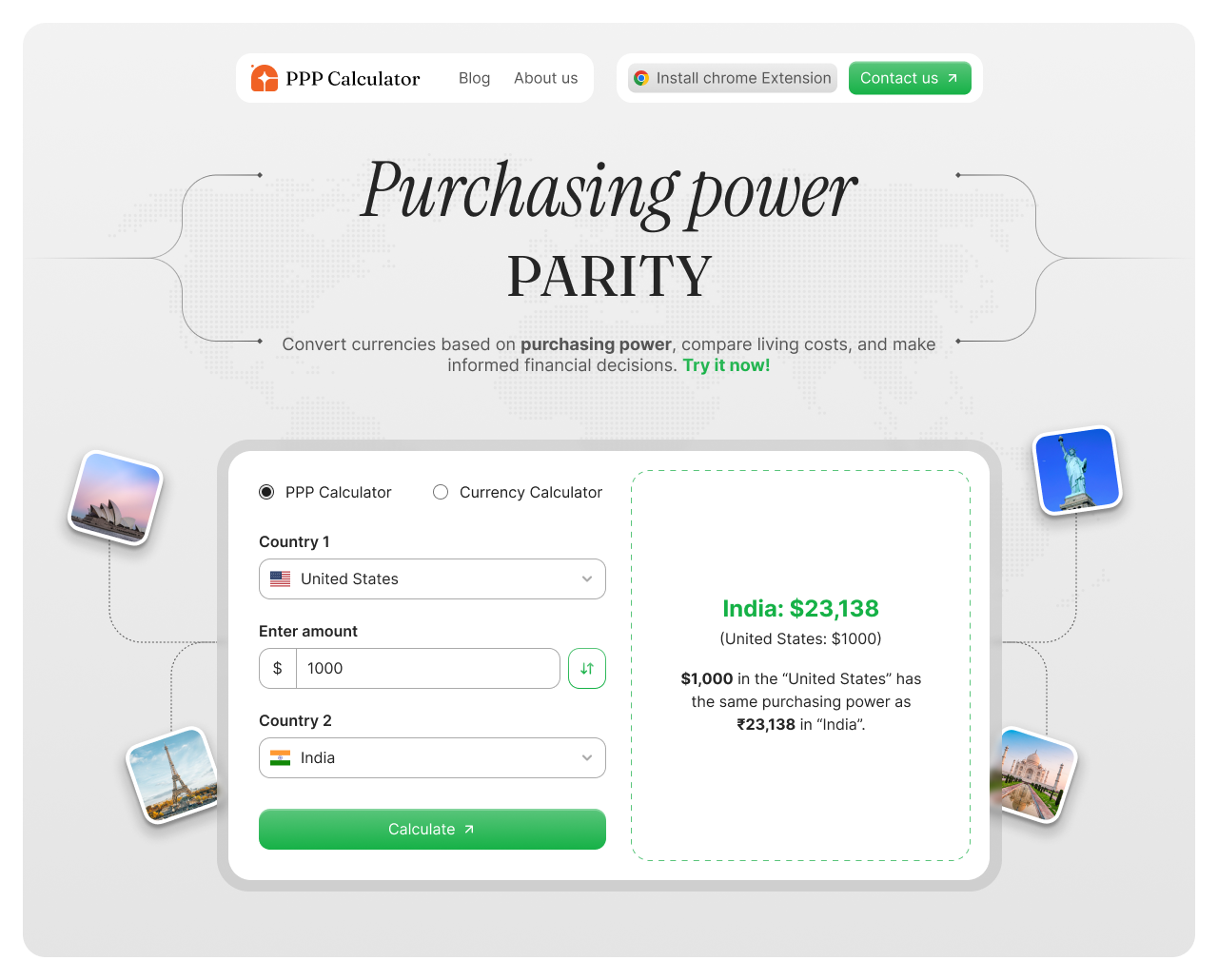The width and height of the screenshot is (1218, 980).
Task: Click the Sydney Opera House thumbnail
Action: 115,497
